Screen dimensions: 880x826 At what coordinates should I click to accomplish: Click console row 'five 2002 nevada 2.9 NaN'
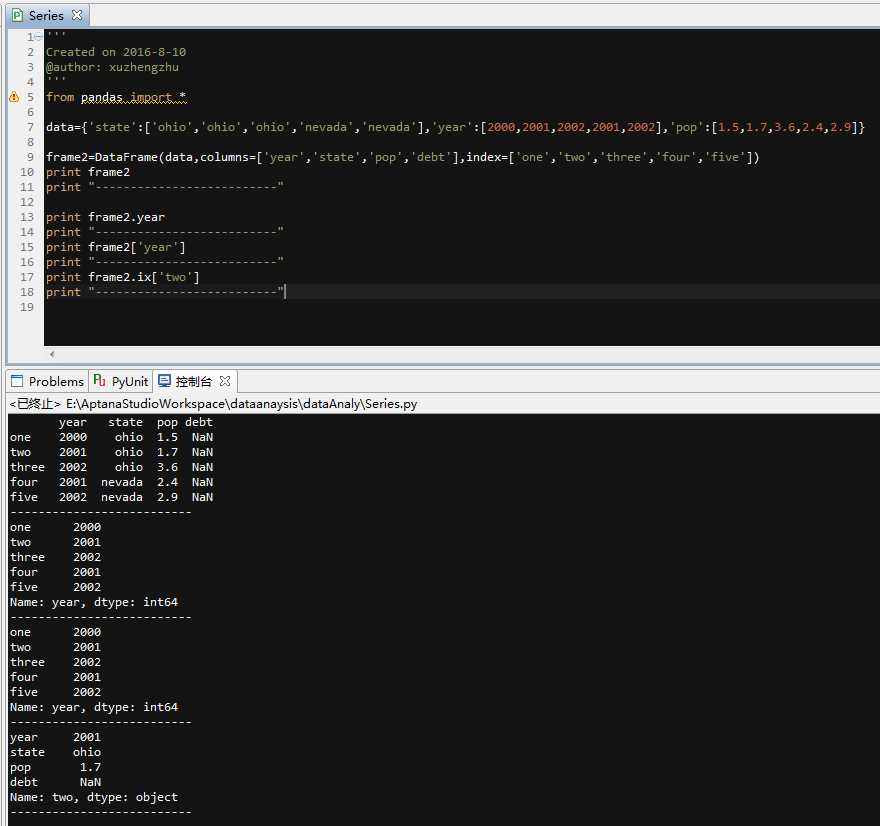pos(111,497)
